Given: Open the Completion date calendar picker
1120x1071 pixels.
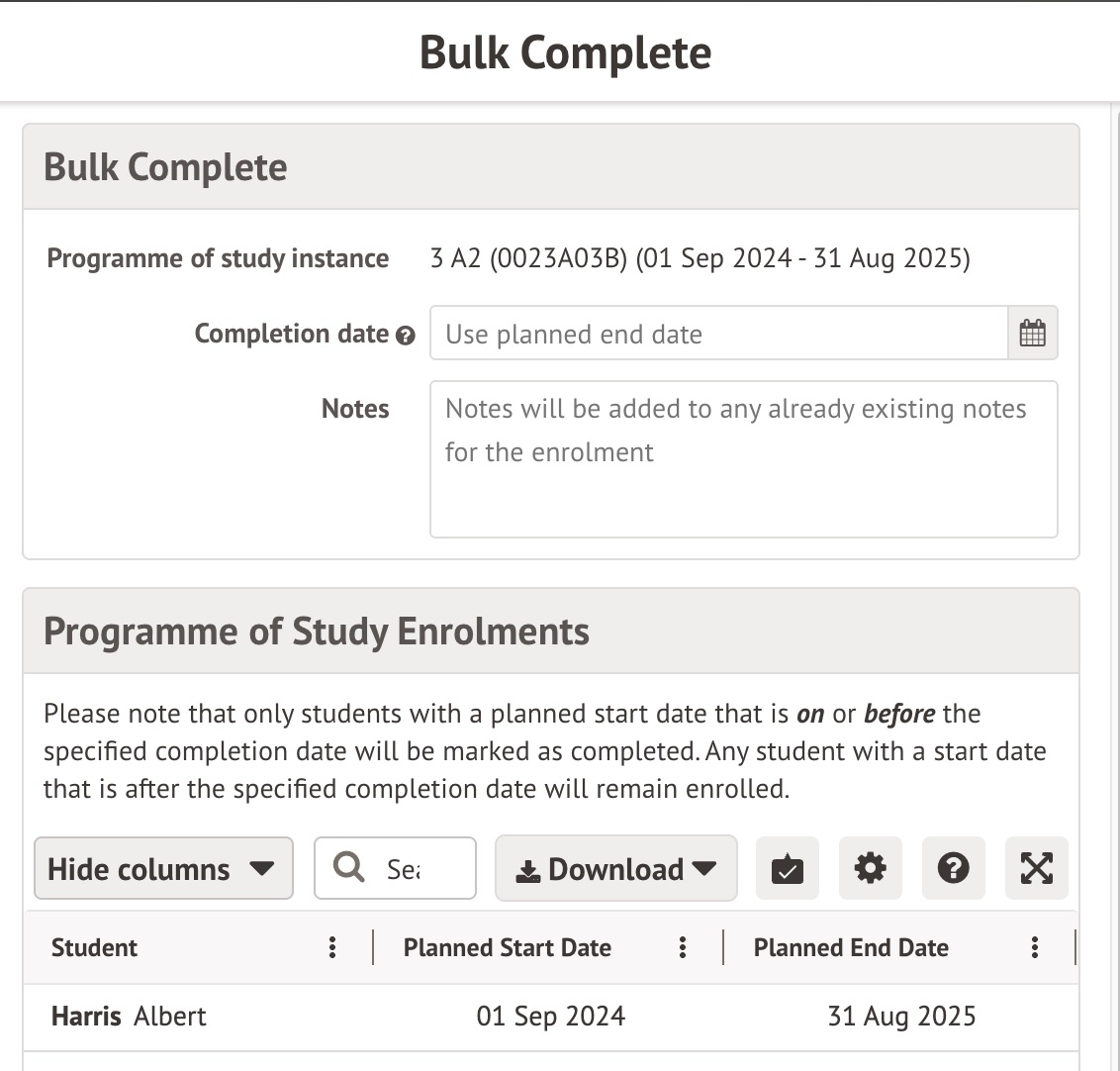Looking at the screenshot, I should 1032,334.
